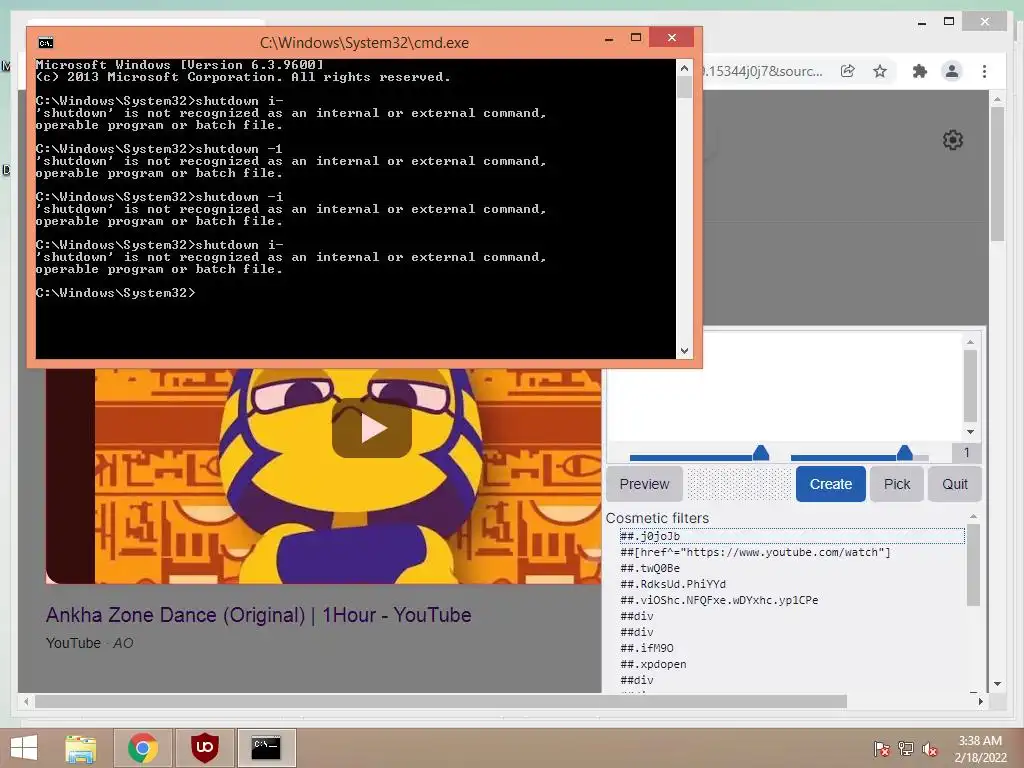Click Quit button in picker
This screenshot has height=768, width=1024.
pyautogui.click(x=955, y=484)
